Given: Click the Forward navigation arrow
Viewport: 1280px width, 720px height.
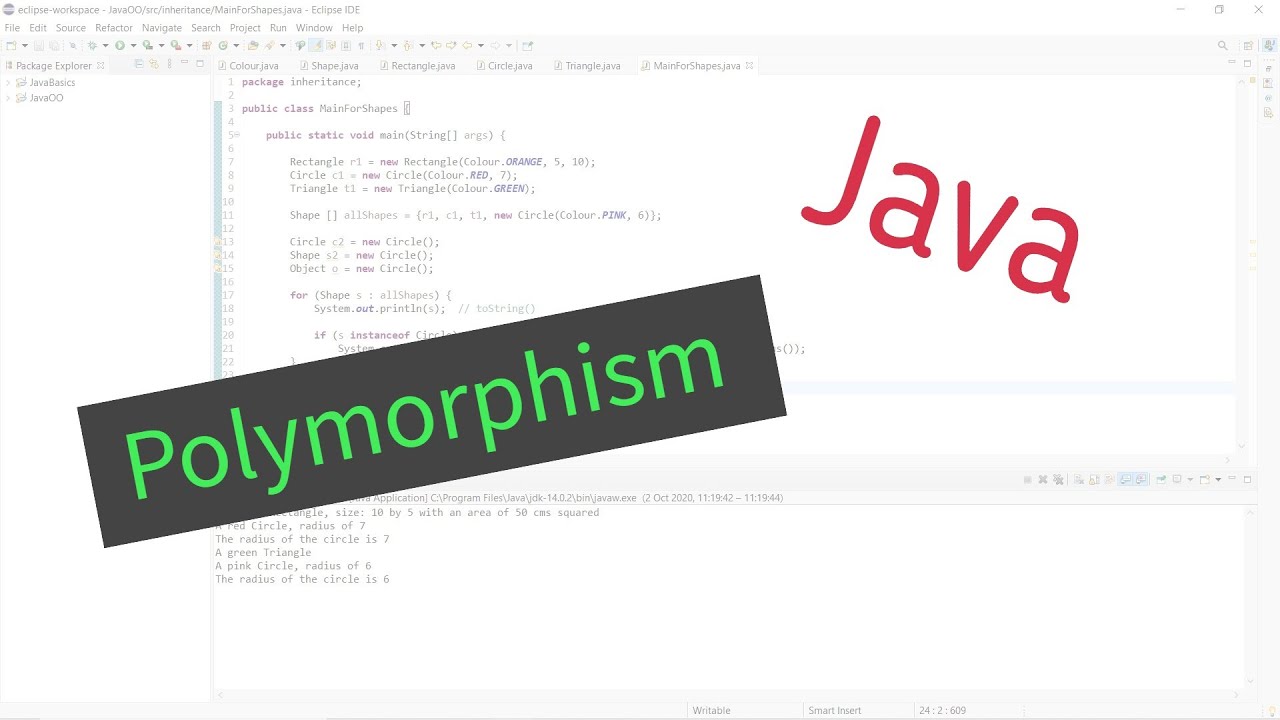Looking at the screenshot, I should point(496,45).
